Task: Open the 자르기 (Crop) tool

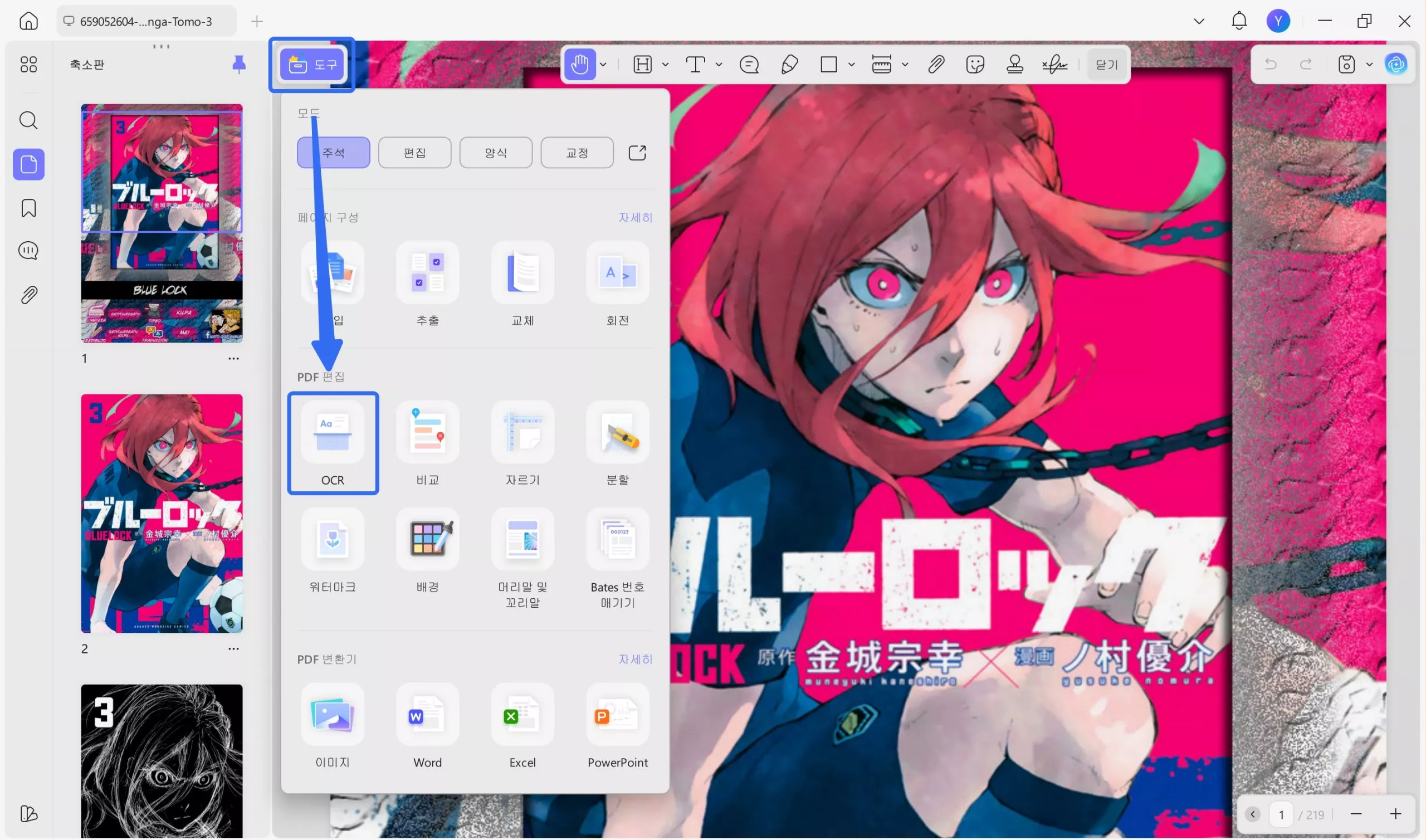Action: tap(522, 445)
